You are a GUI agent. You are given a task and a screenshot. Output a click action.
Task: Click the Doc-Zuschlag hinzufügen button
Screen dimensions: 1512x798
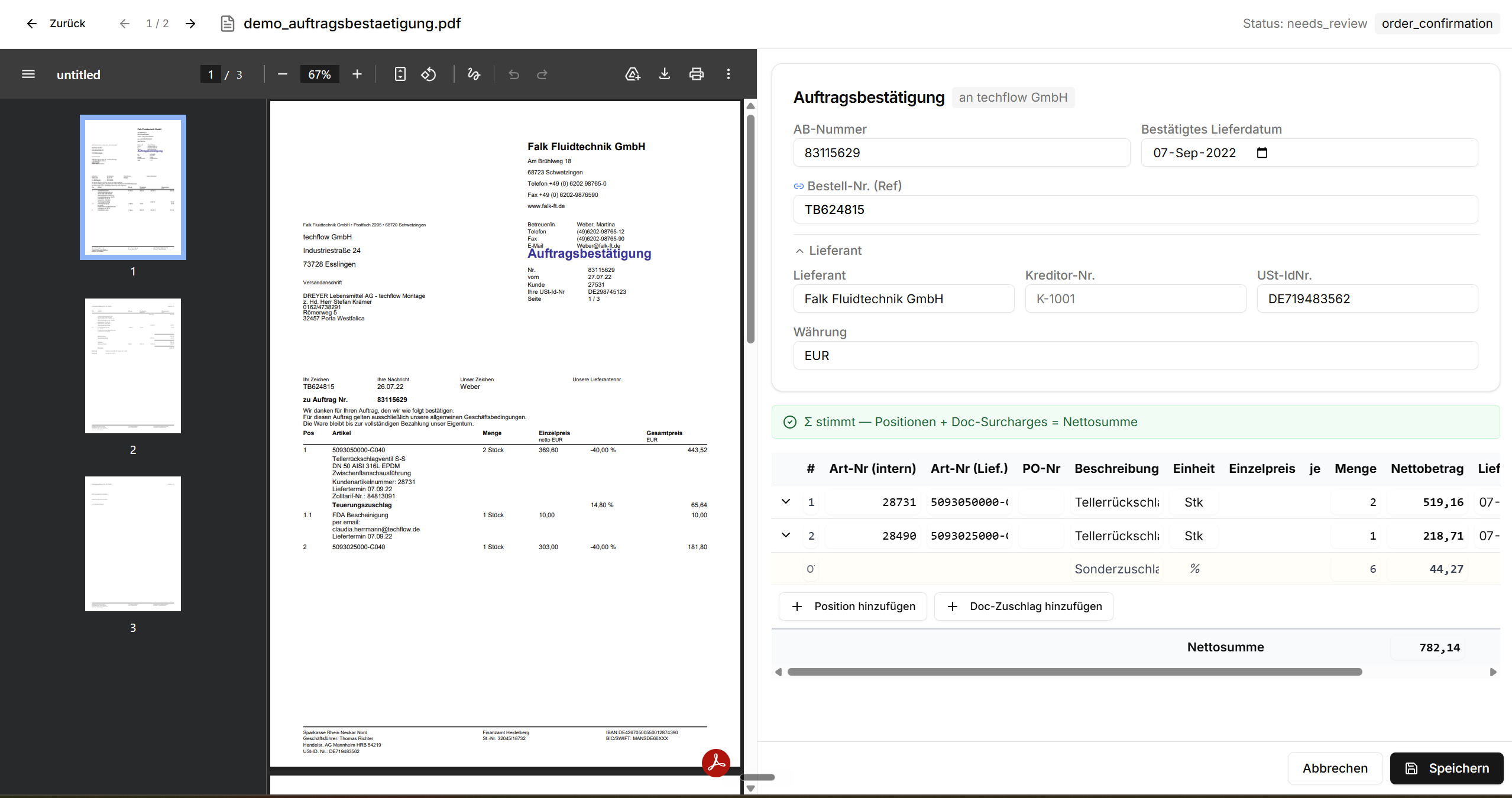tap(1024, 606)
